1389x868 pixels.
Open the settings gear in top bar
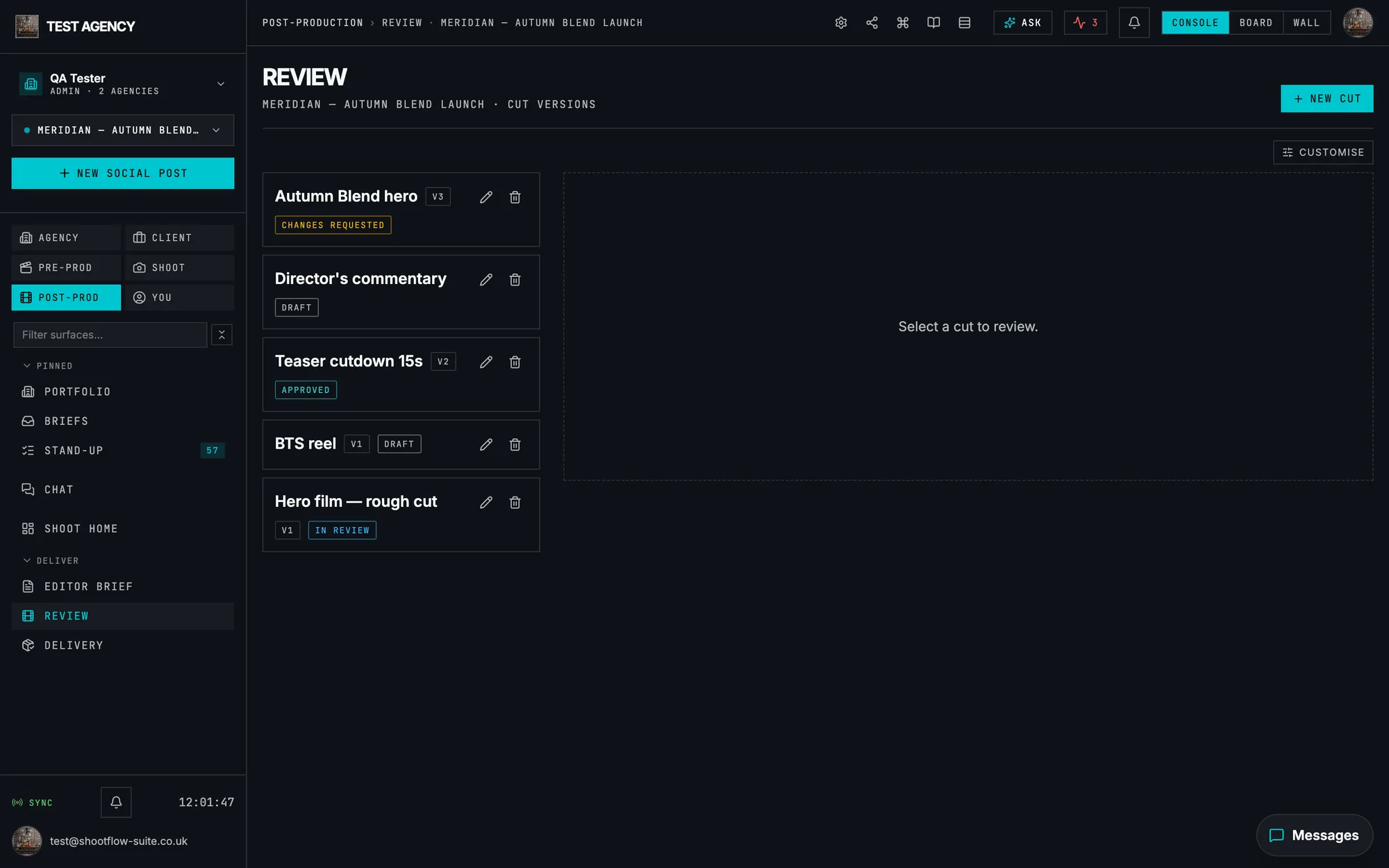(841, 23)
